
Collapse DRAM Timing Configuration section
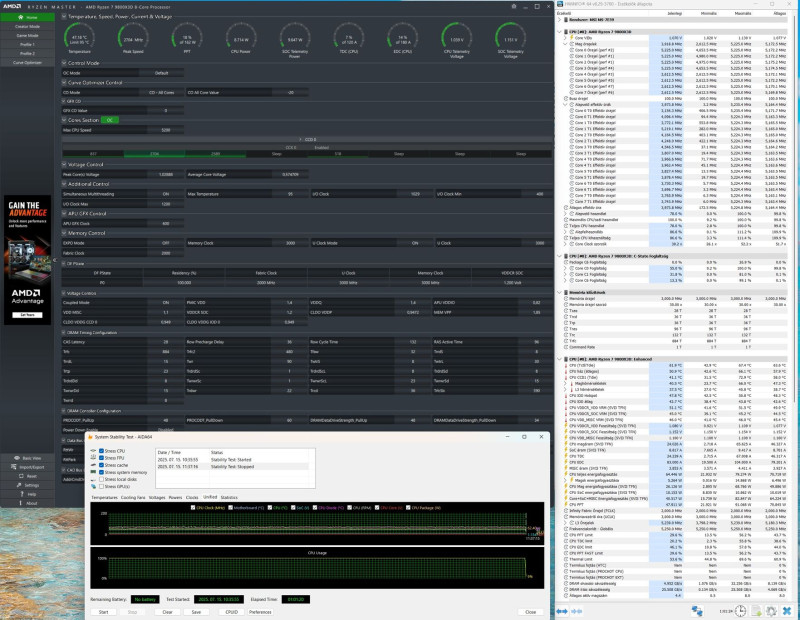[x=64, y=333]
